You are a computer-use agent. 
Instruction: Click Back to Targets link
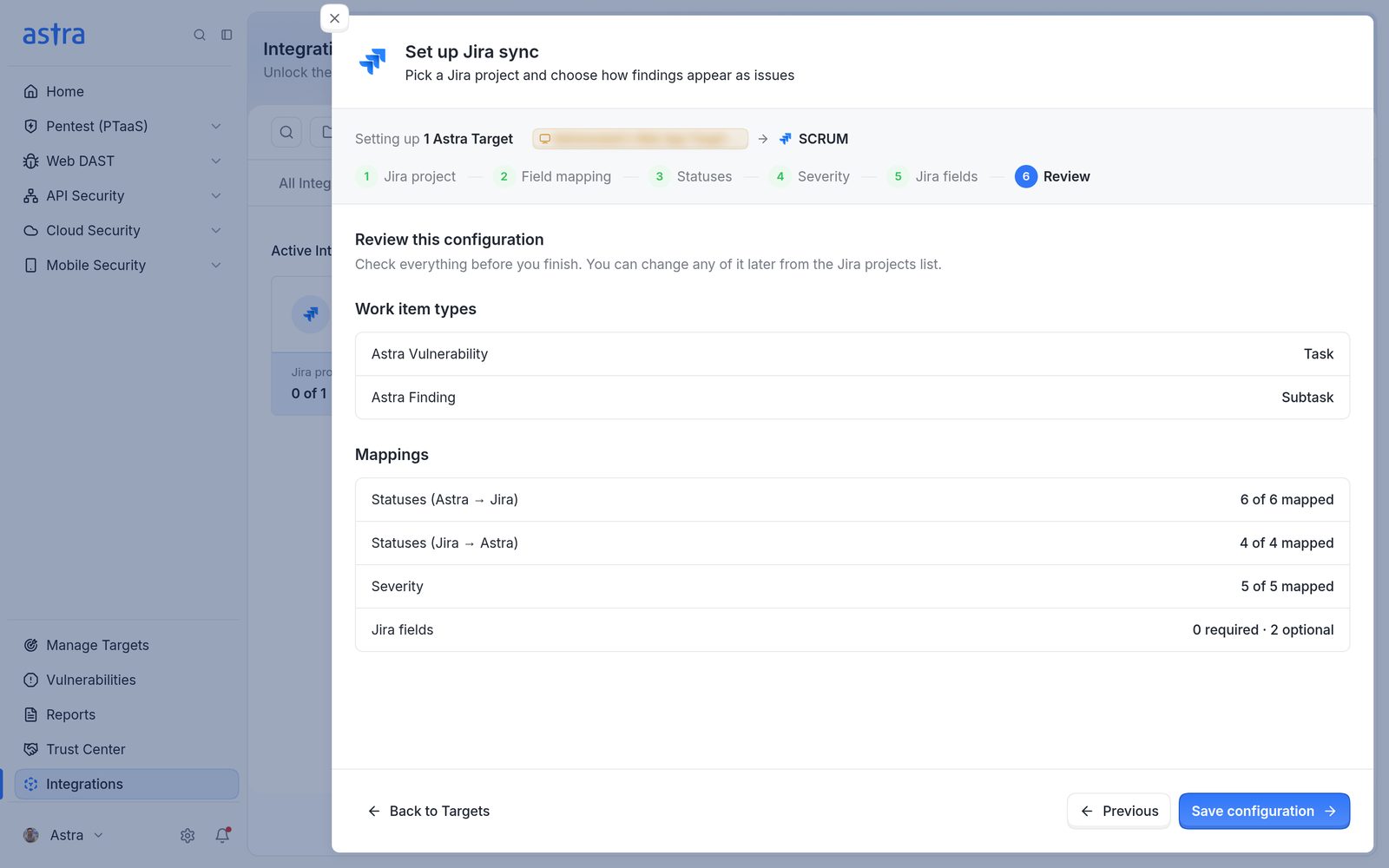pos(429,811)
